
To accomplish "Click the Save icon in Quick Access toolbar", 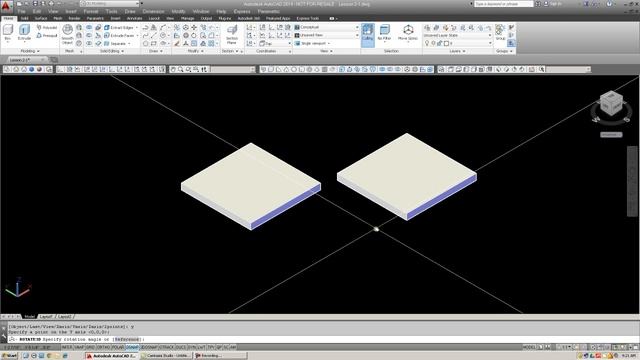I will (x=35, y=4).
